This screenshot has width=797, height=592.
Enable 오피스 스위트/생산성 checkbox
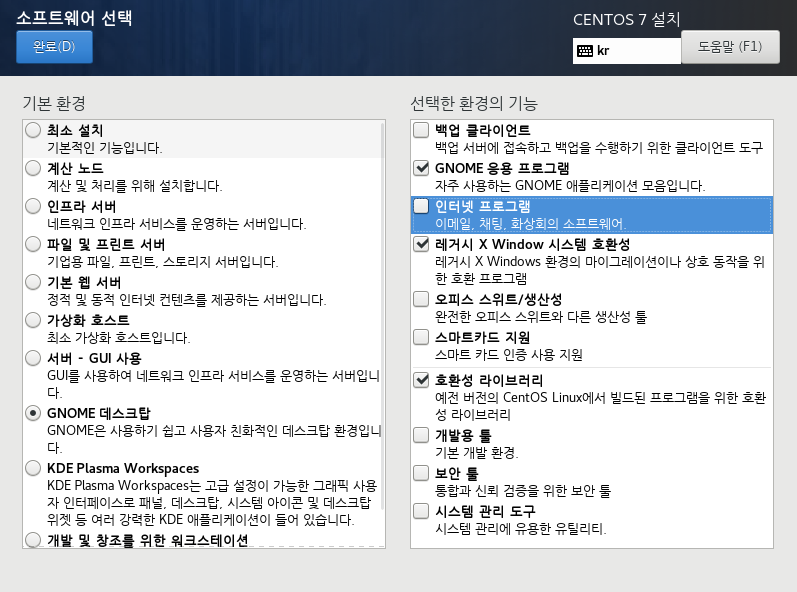pyautogui.click(x=421, y=299)
